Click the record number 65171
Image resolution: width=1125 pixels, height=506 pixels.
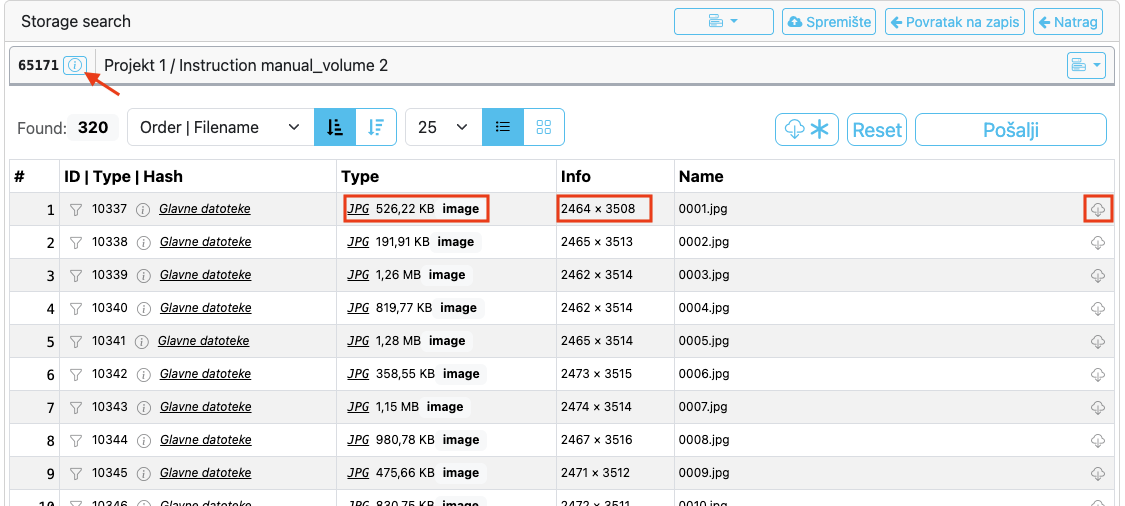coord(39,65)
